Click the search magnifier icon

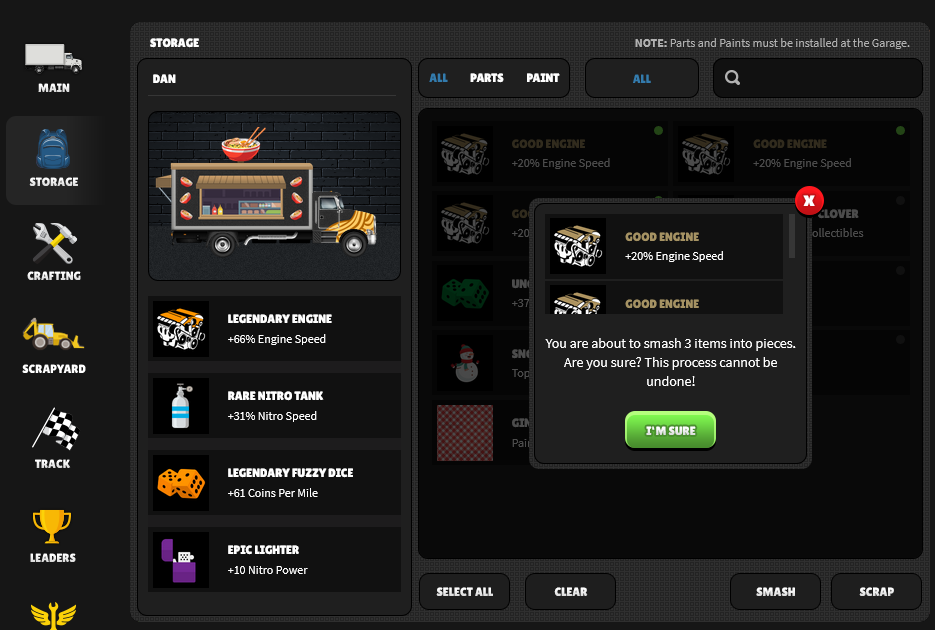(732, 77)
